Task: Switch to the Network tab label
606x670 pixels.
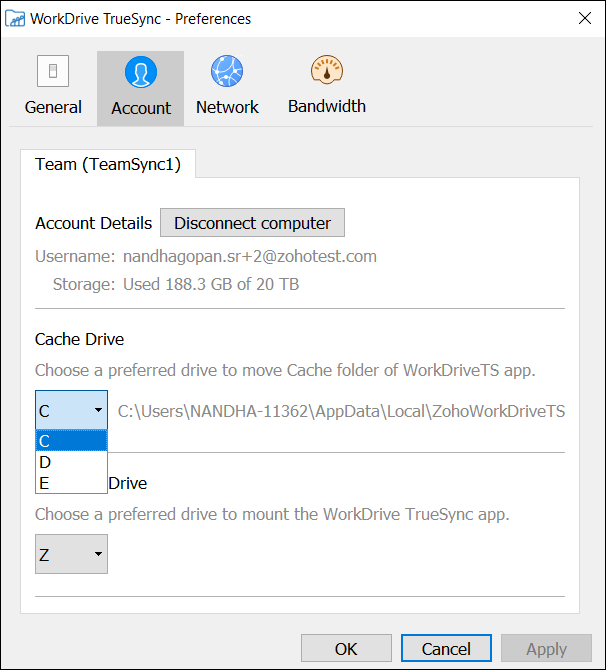Action: point(227,107)
